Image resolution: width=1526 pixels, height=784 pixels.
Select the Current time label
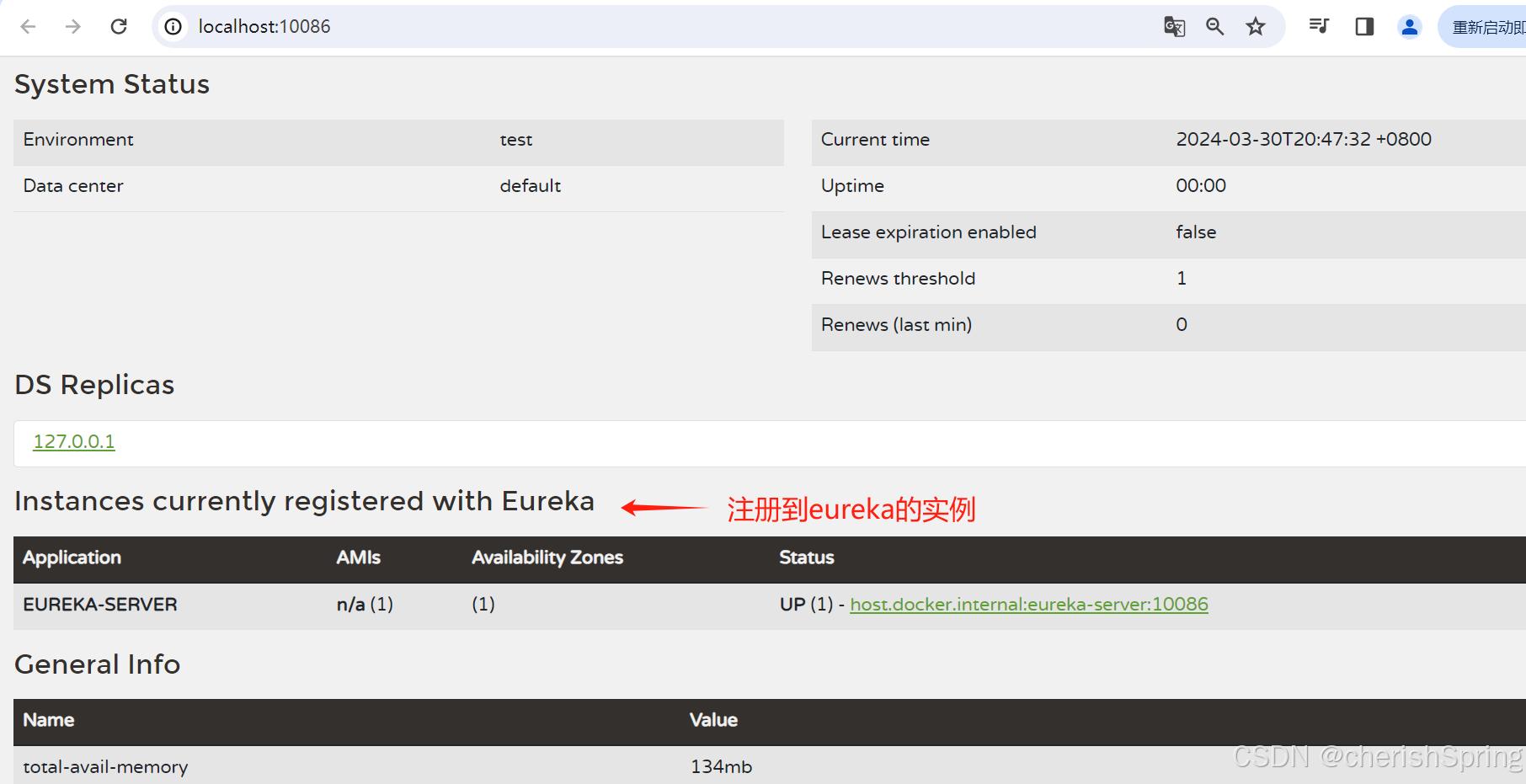(x=876, y=140)
